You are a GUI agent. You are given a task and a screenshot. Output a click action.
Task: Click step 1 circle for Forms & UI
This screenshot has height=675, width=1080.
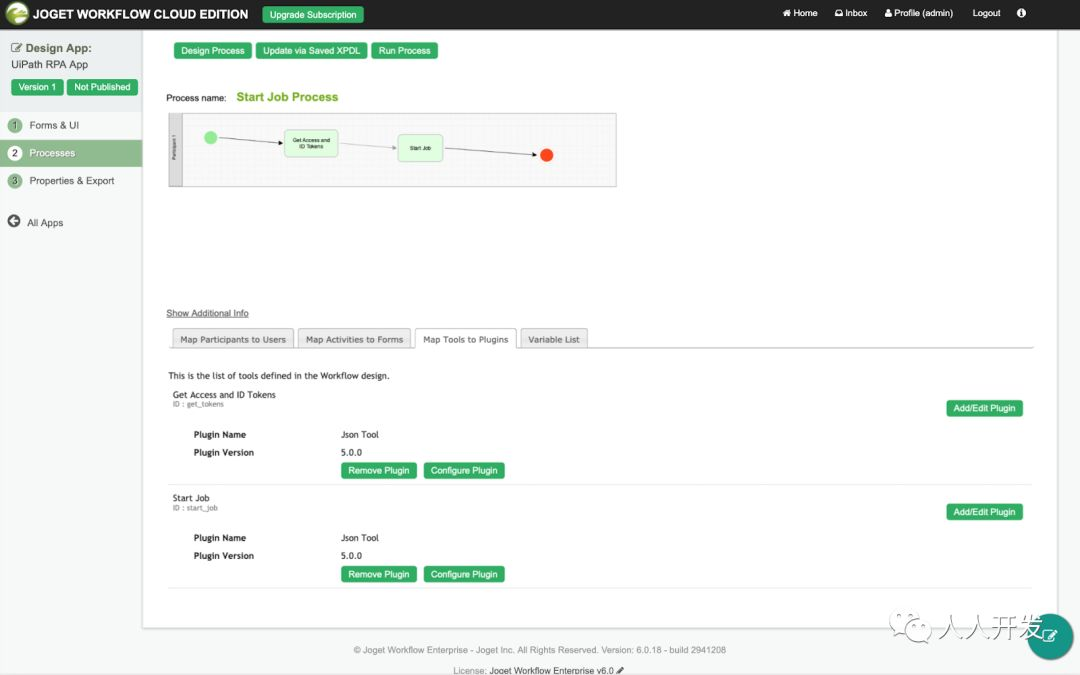tap(14, 125)
